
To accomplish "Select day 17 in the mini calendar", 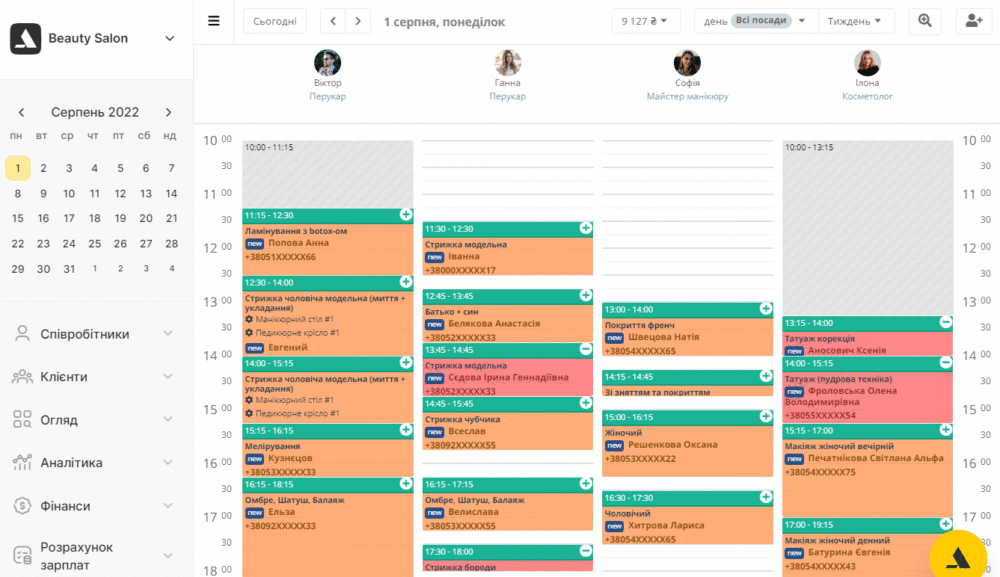I will tap(69, 218).
